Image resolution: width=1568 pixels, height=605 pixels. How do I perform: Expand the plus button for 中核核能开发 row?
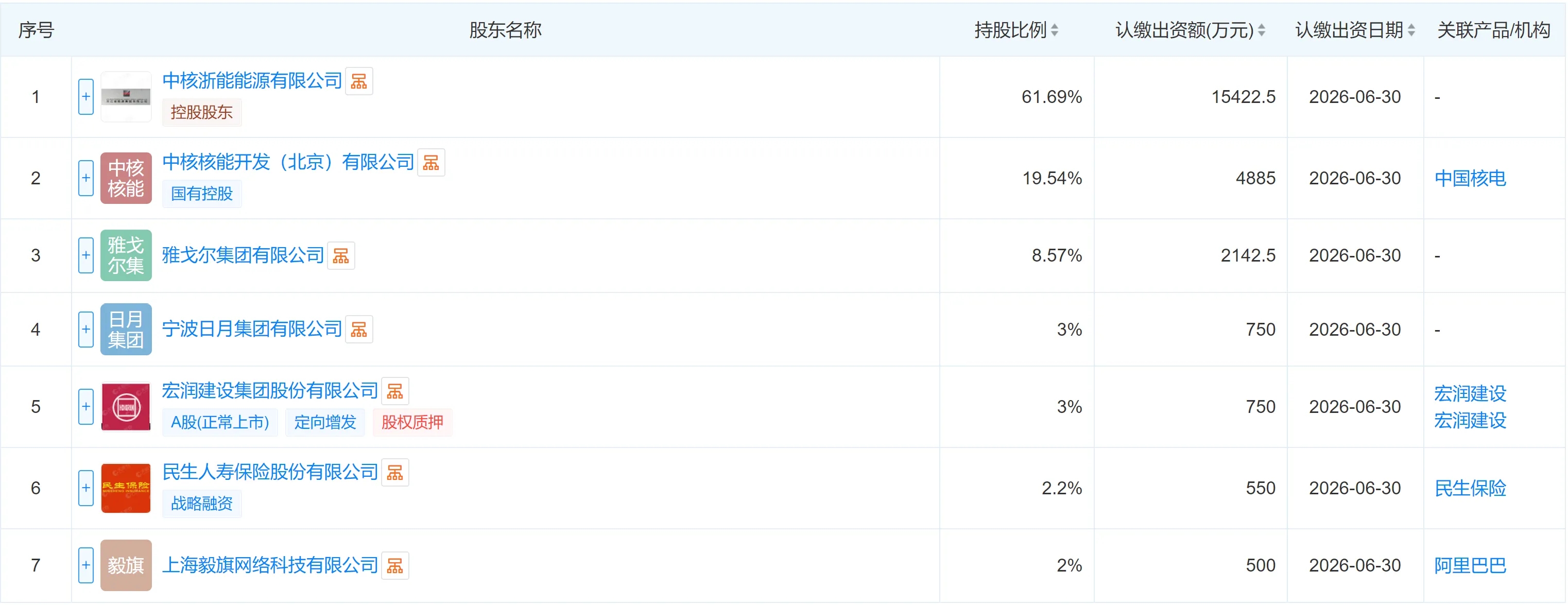click(x=86, y=178)
